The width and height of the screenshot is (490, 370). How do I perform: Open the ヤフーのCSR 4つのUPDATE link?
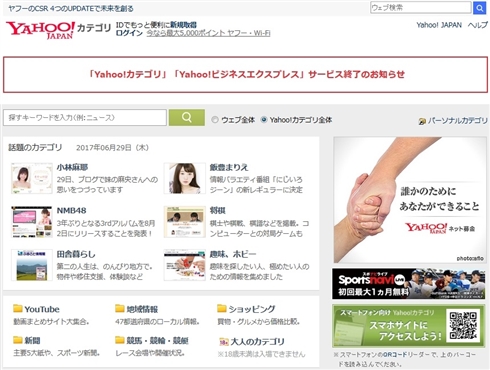(x=71, y=9)
